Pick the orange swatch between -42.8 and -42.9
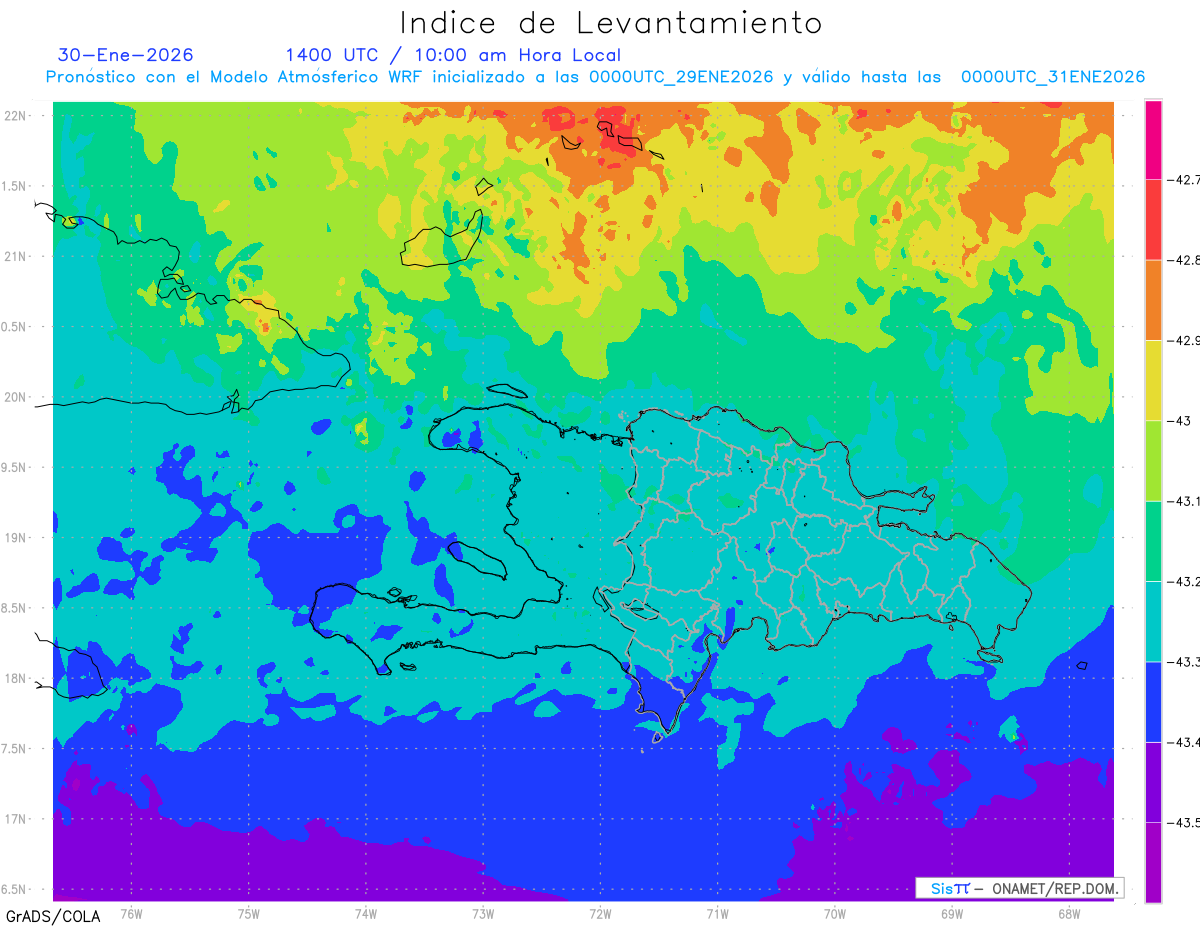Screen dimensions: 1200x927 (1153, 300)
